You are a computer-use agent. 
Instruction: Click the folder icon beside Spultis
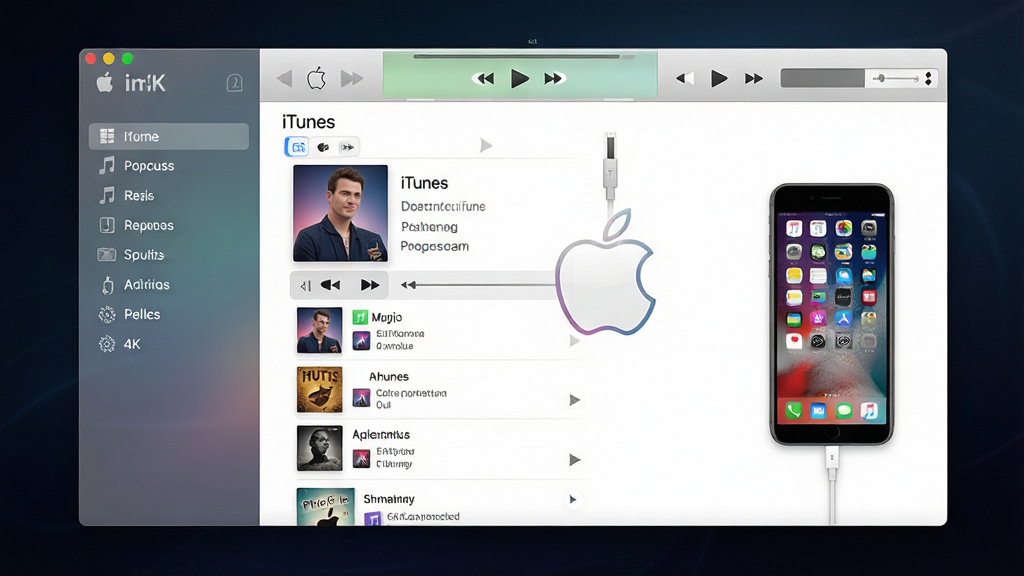point(106,255)
